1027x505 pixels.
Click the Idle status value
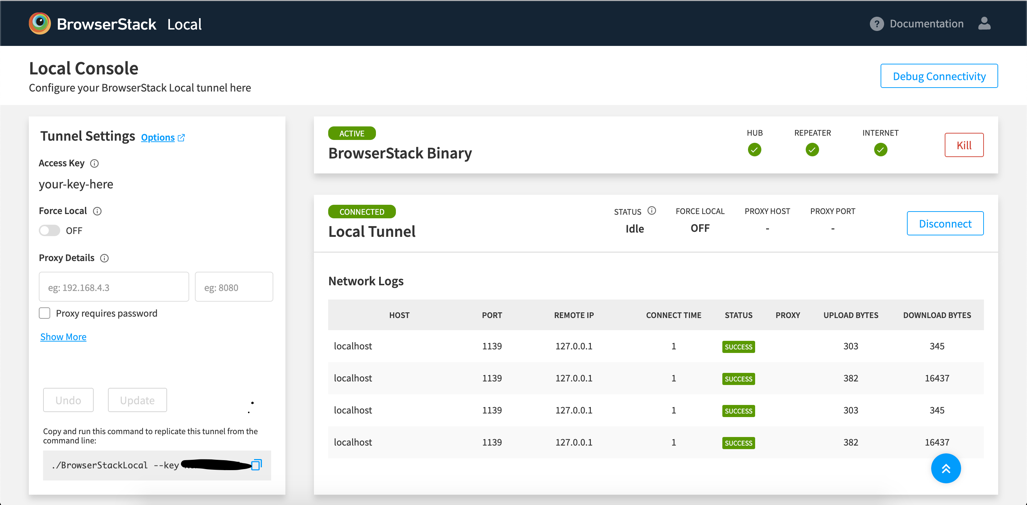pyautogui.click(x=635, y=229)
